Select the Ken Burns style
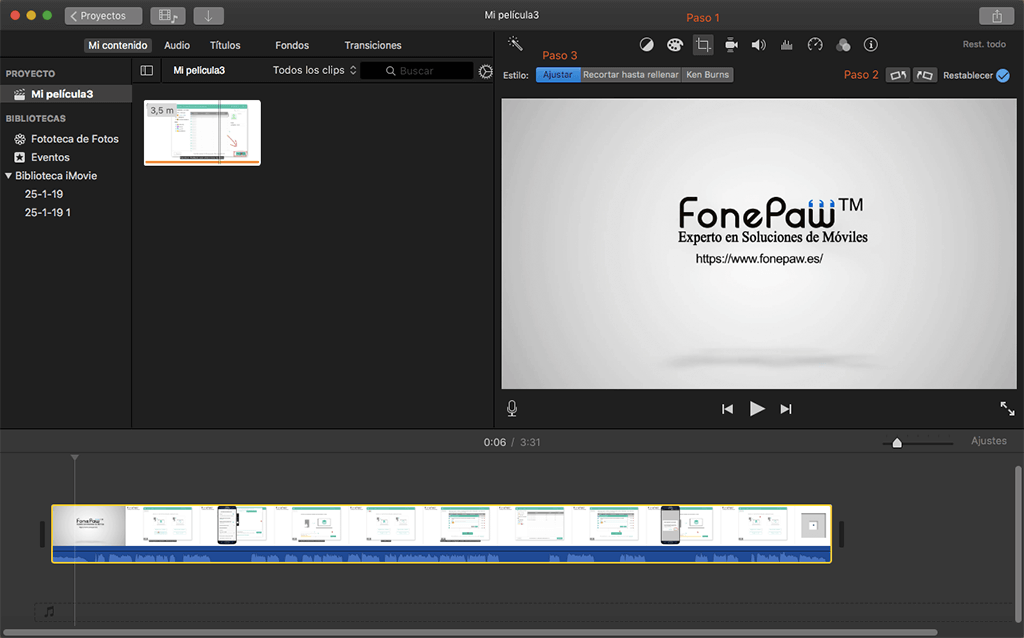1024x638 pixels. tap(707, 74)
